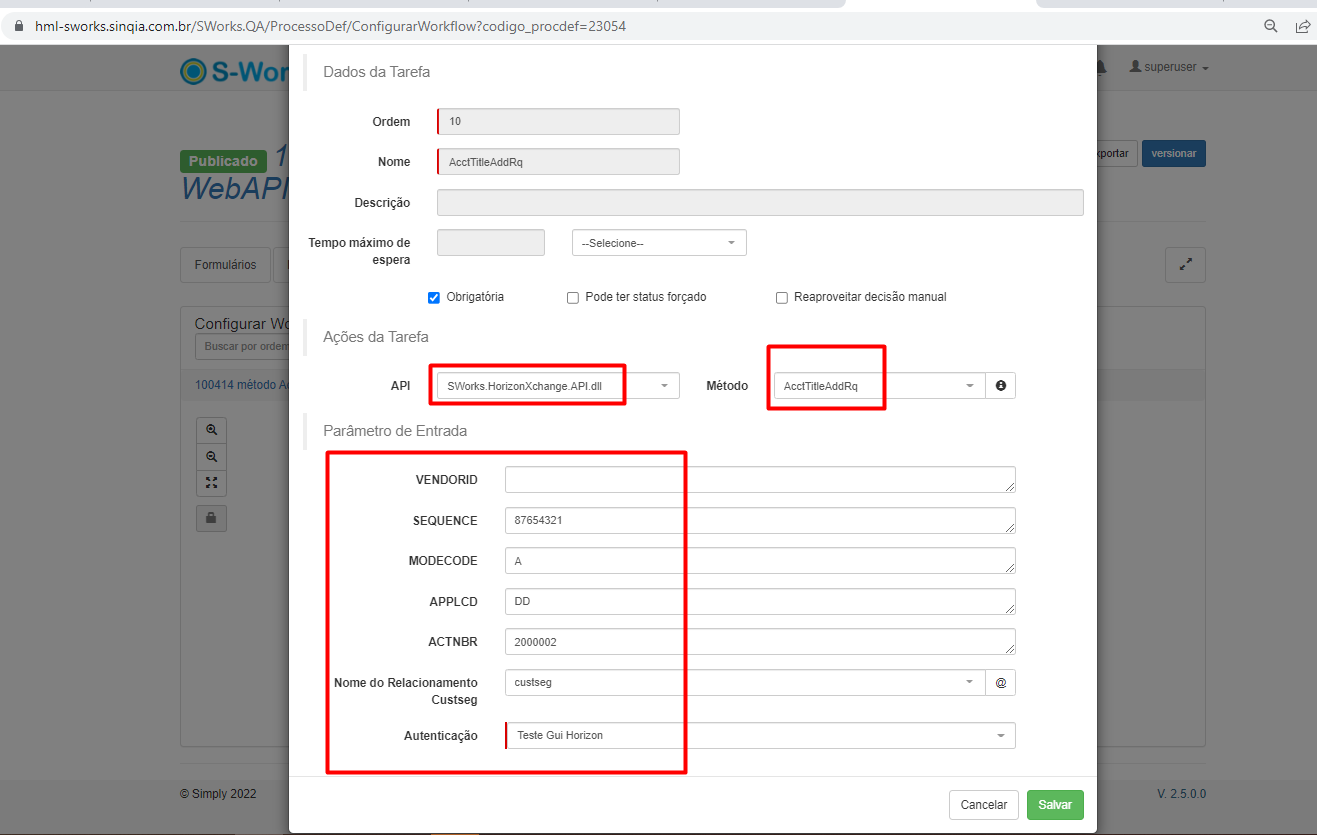Click the © Simply 2022 footer text
Screen dimensions: 1317x835
pyautogui.click(x=218, y=794)
